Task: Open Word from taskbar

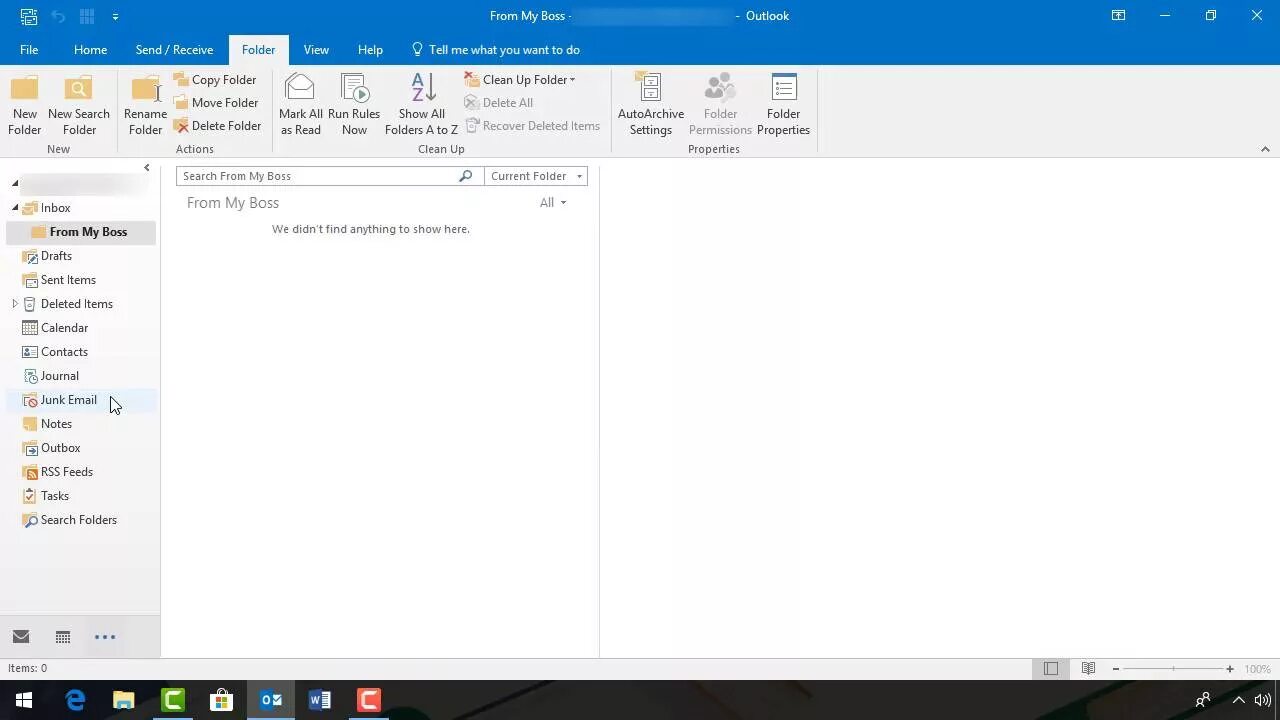Action: pyautogui.click(x=319, y=700)
